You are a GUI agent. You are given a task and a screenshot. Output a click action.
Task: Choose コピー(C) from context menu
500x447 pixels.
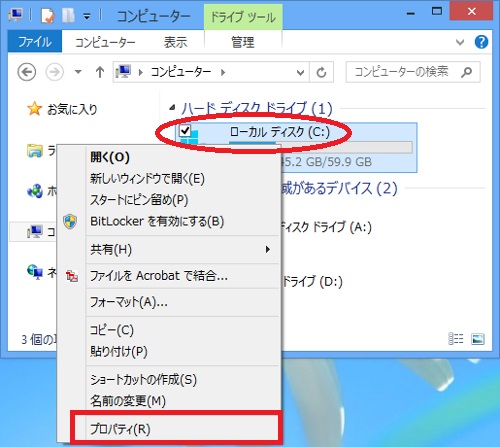click(x=182, y=330)
